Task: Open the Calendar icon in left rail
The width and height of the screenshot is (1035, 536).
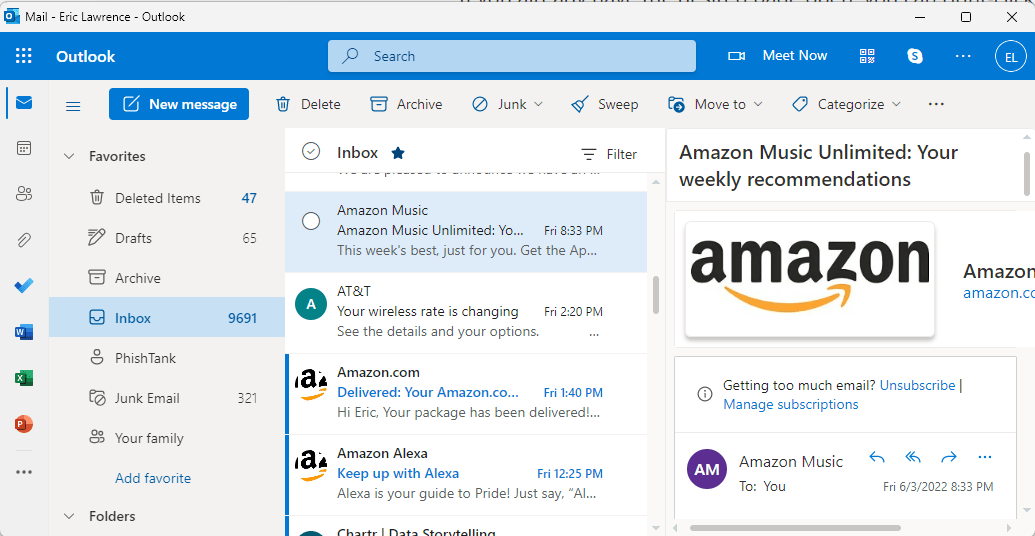Action: [x=24, y=148]
